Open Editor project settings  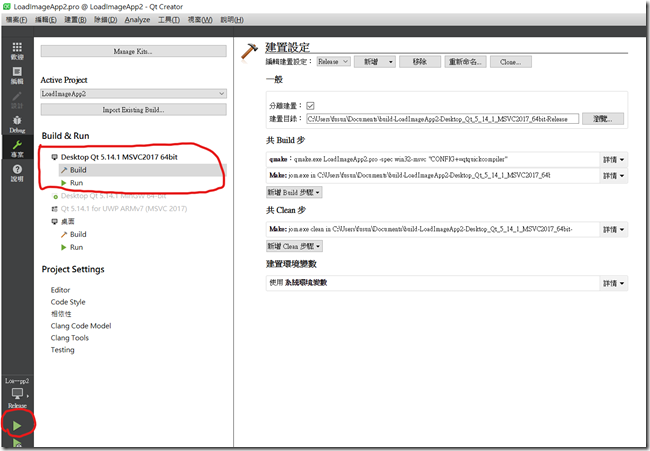tap(61, 290)
